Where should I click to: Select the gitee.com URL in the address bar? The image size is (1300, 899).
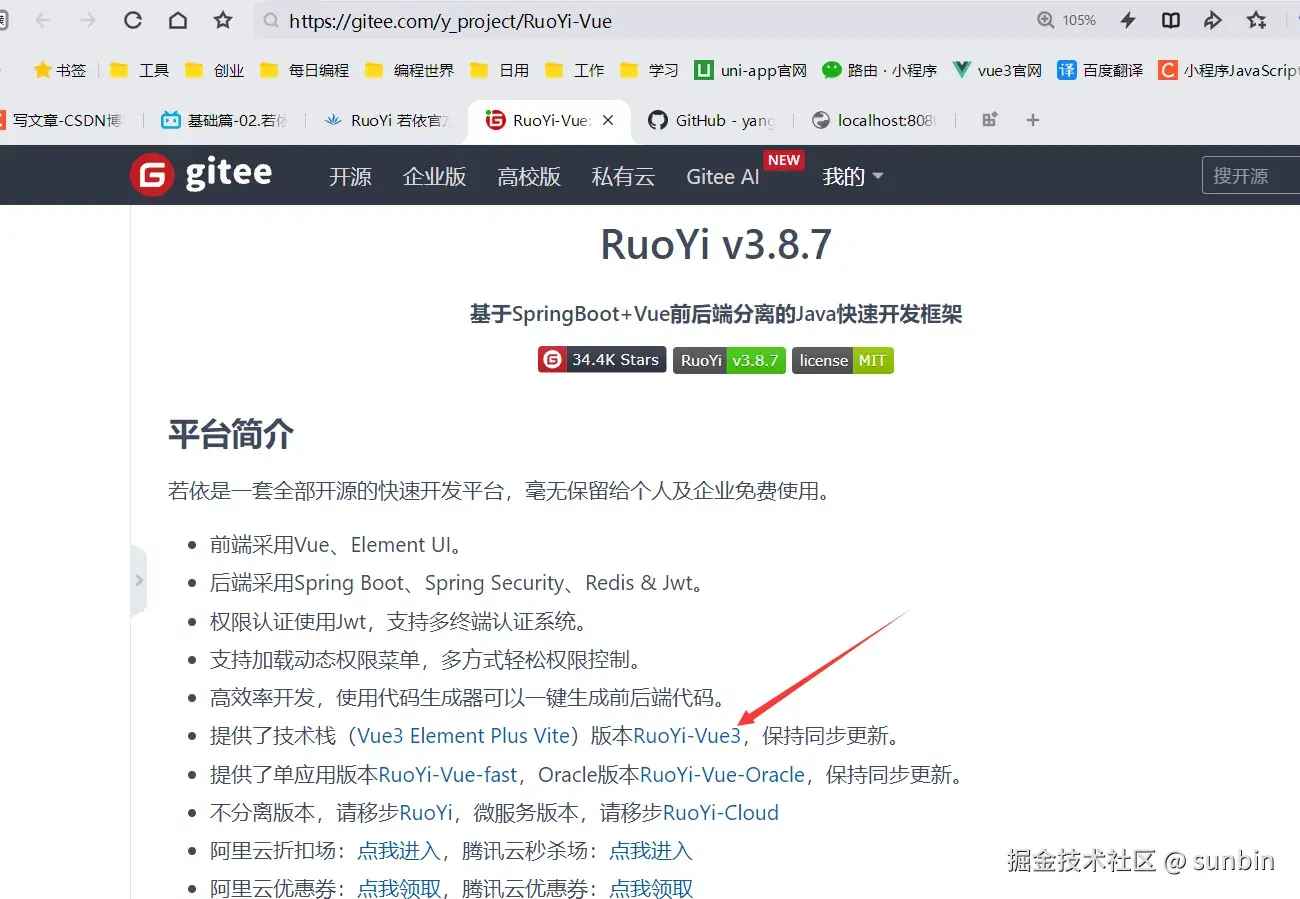(x=450, y=21)
